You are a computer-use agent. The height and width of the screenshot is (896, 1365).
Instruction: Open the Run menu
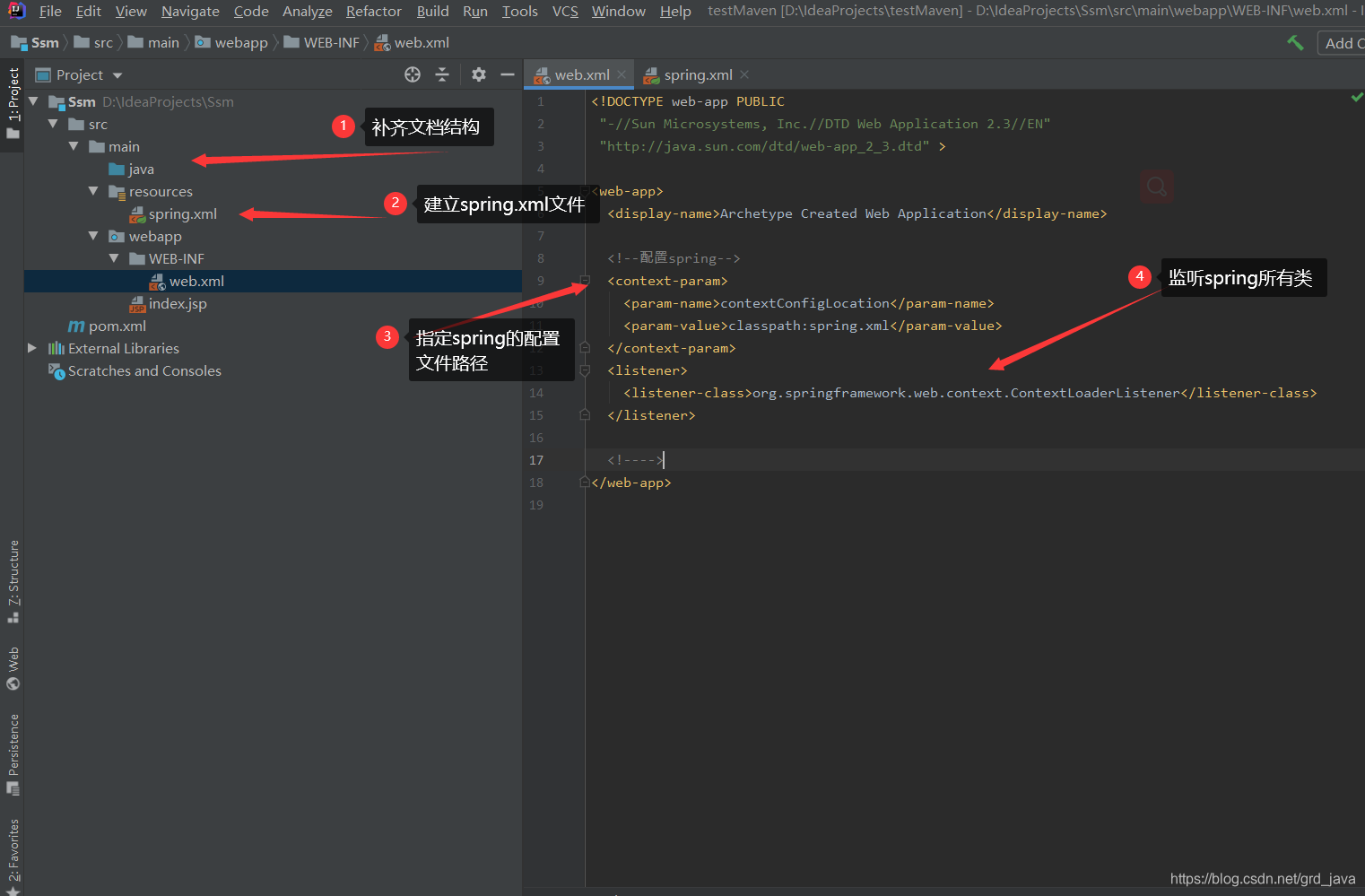pos(475,11)
